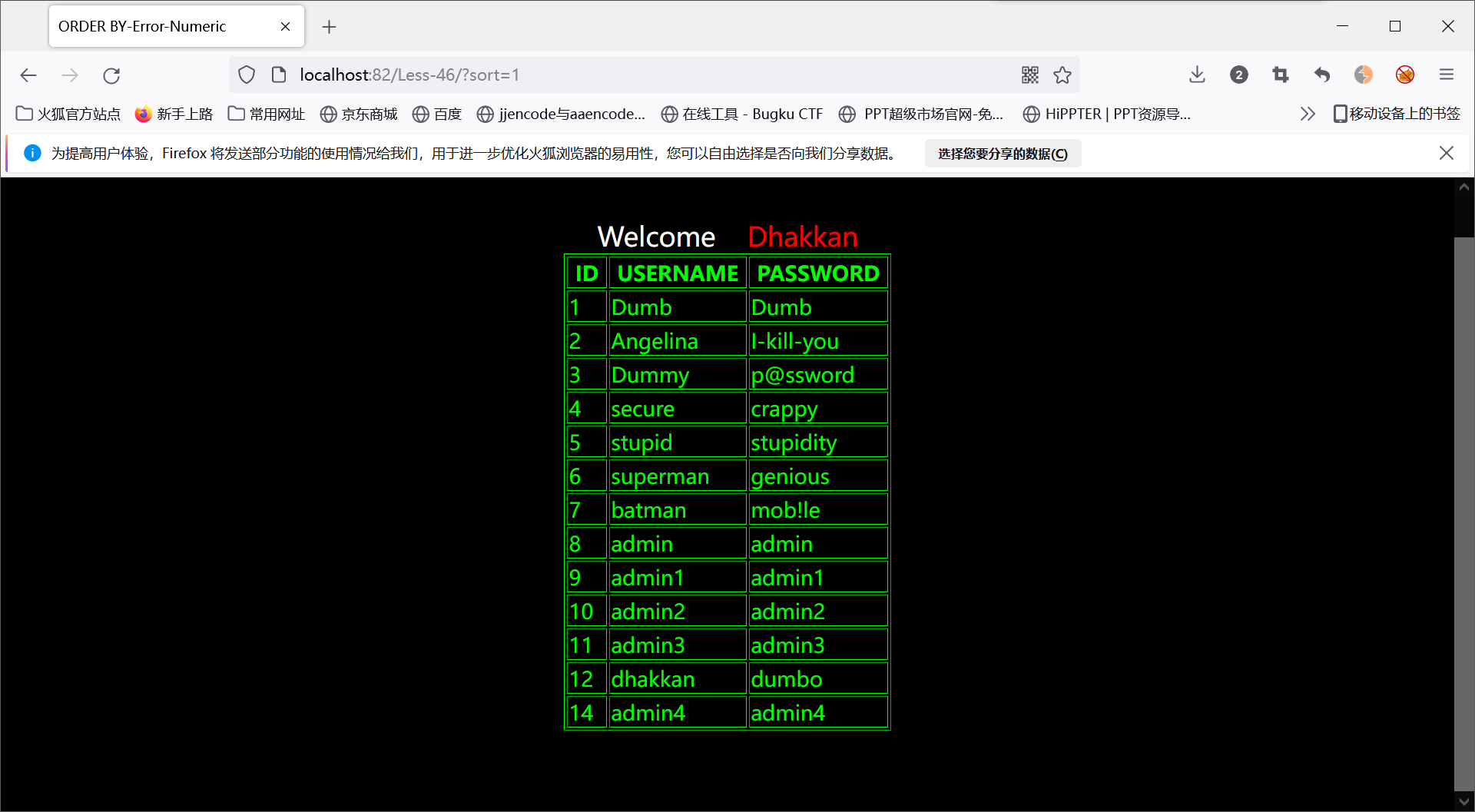Open the account icon showing badge 2
This screenshot has height=812, width=1475.
(x=1238, y=75)
